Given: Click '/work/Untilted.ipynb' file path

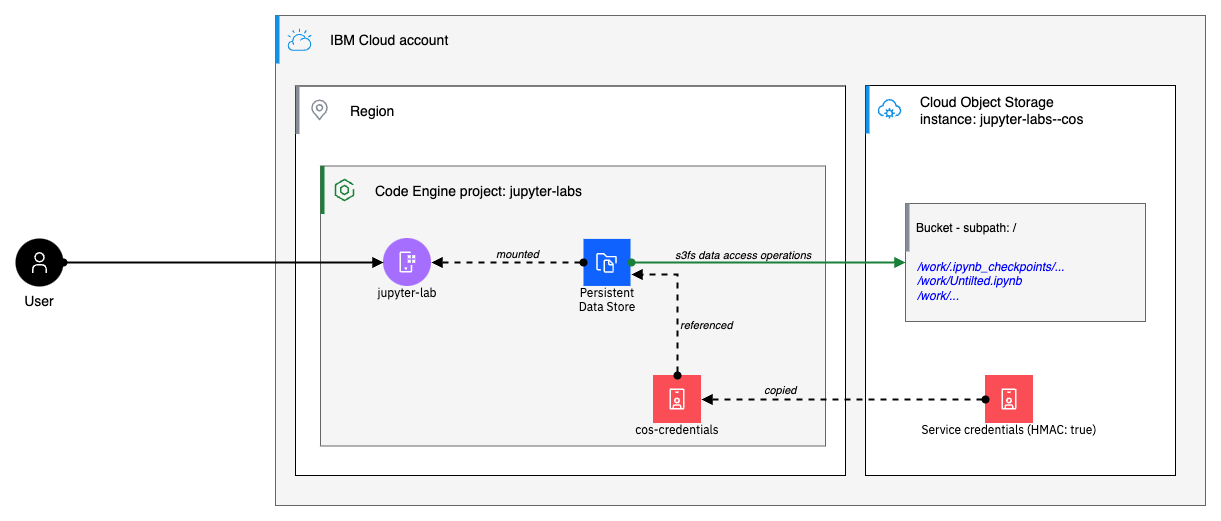Looking at the screenshot, I should coord(969,281).
